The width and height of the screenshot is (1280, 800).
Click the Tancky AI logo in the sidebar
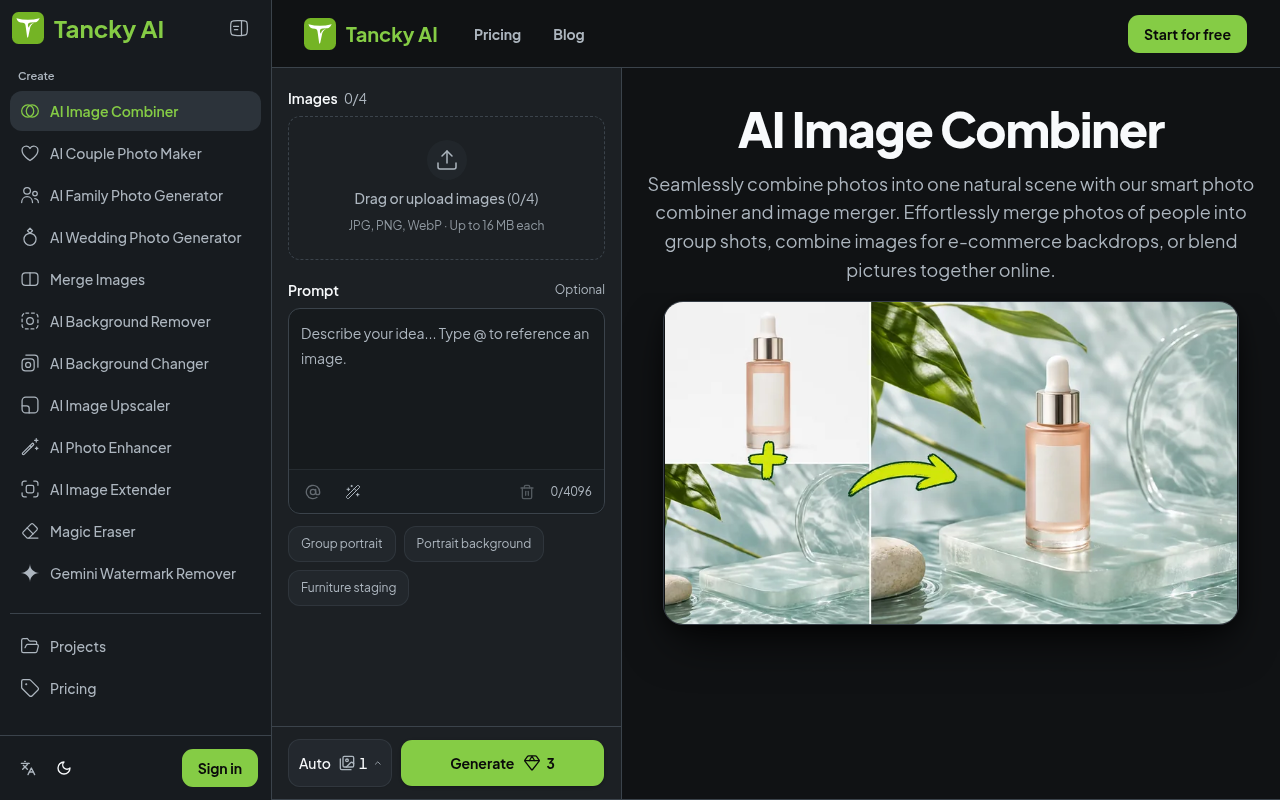(88, 29)
